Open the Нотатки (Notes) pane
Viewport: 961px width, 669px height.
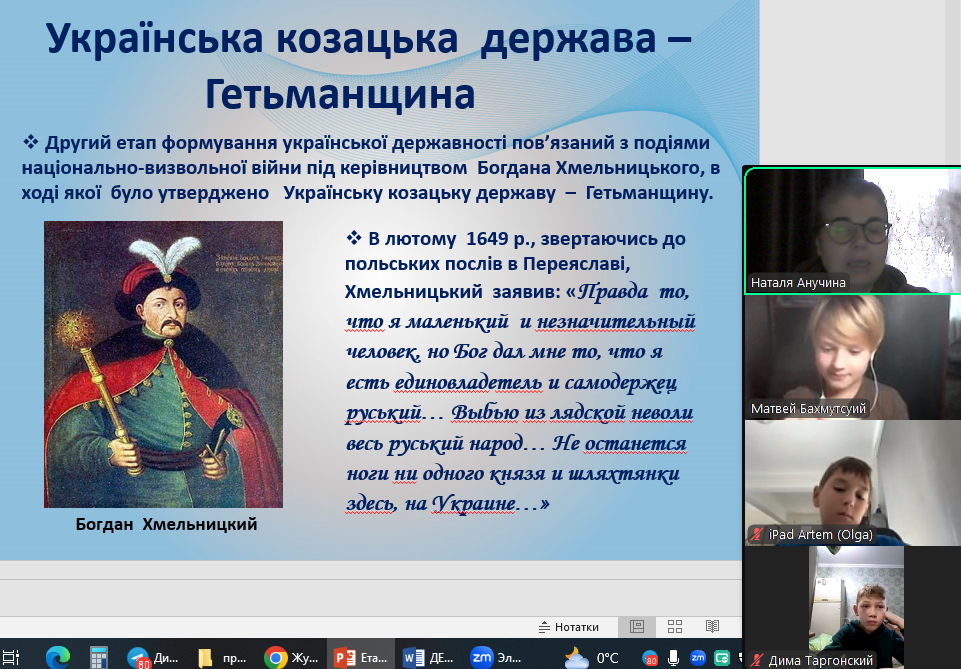pyautogui.click(x=569, y=627)
